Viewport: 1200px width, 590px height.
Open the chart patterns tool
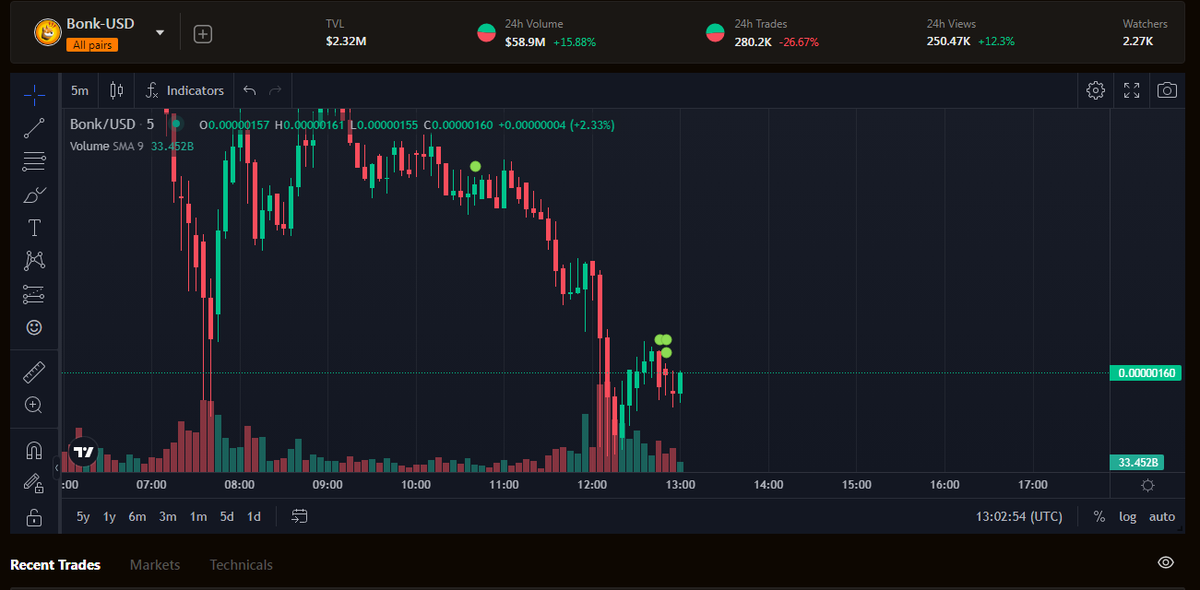click(34, 261)
